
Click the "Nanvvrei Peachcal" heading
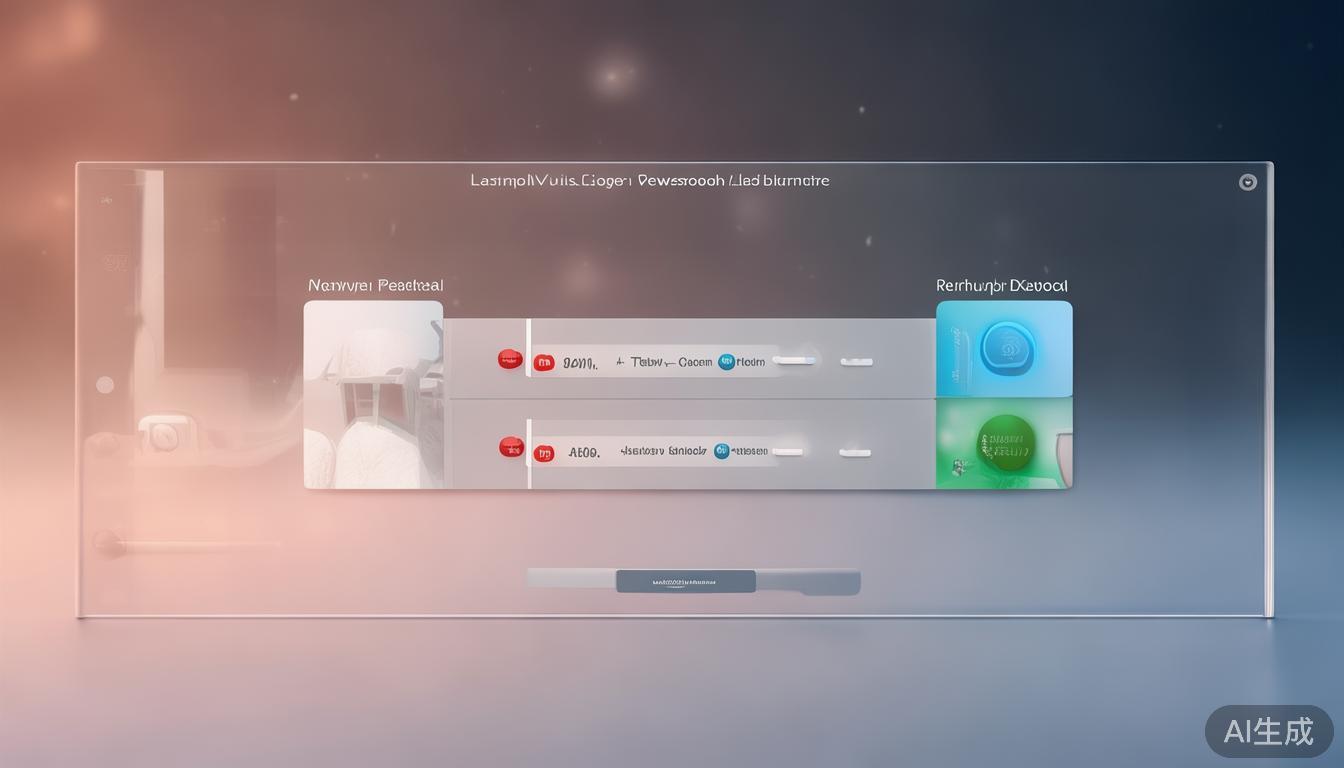pyautogui.click(x=375, y=286)
